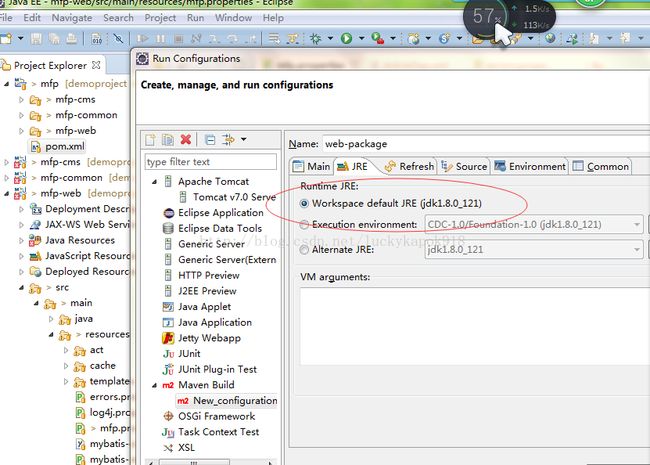Open the Alternate JRE combo box
Image resolution: width=650 pixels, height=465 pixels.
(534, 250)
